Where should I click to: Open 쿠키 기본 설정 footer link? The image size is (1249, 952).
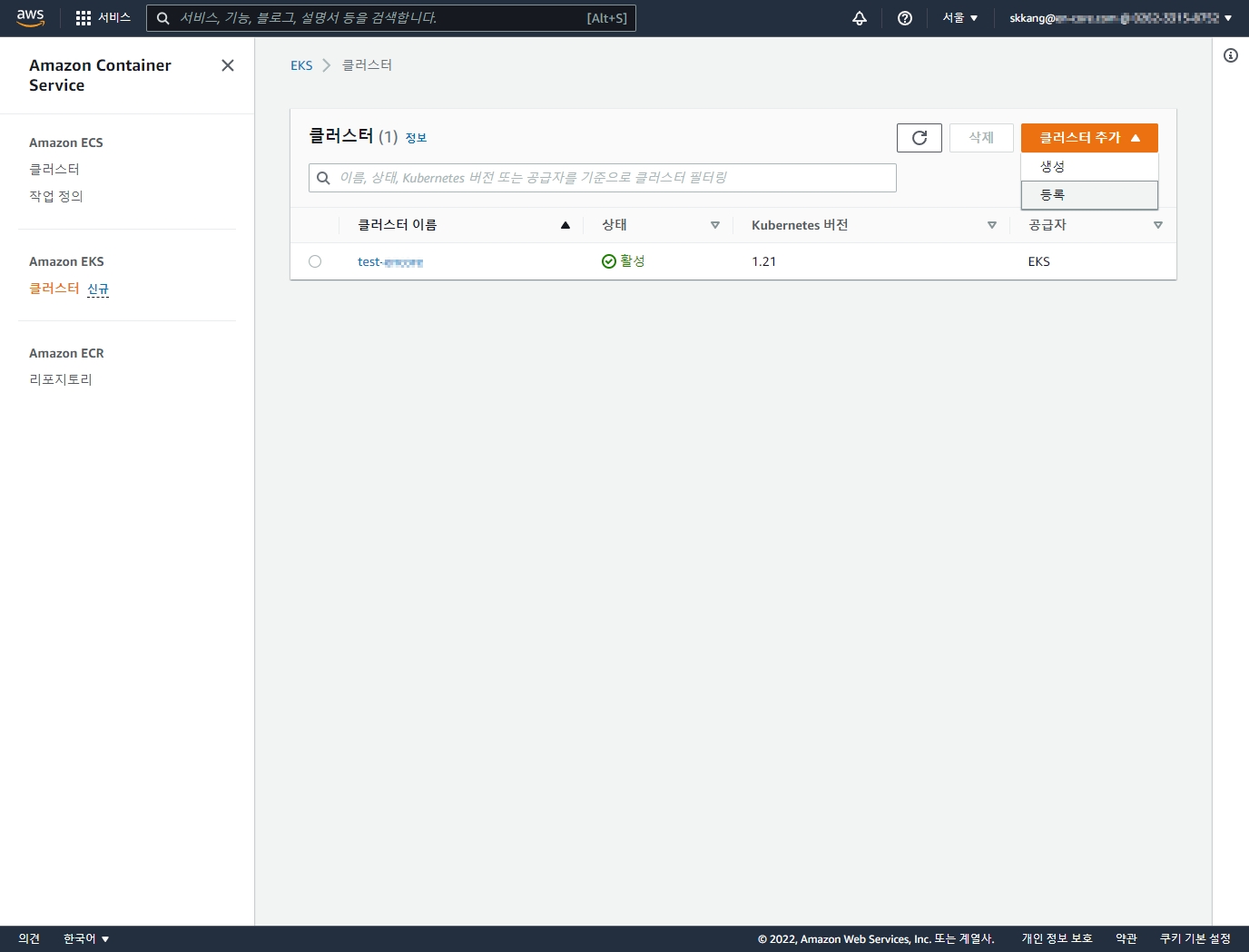click(x=1195, y=938)
